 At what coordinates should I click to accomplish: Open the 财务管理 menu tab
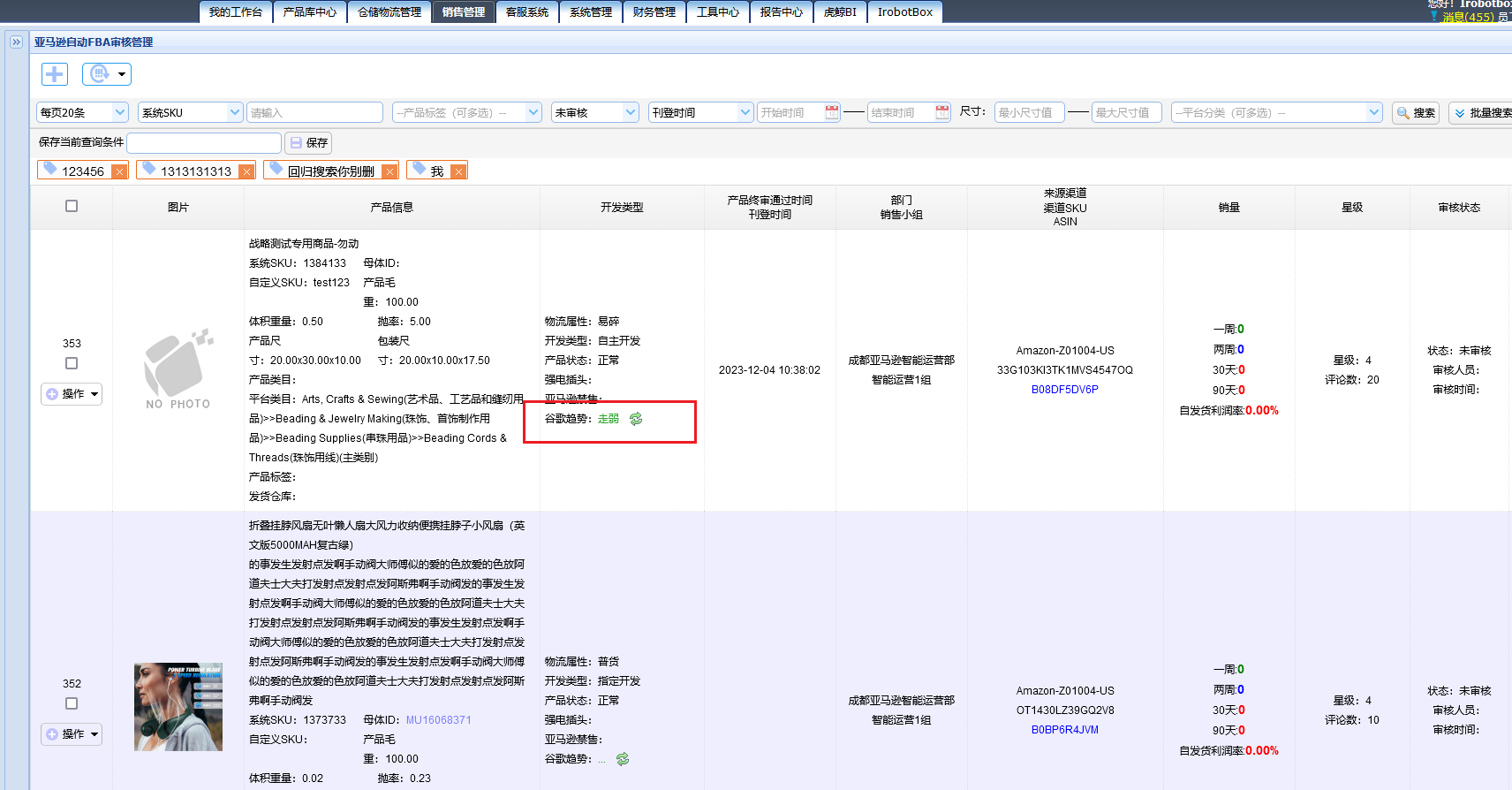(x=654, y=11)
